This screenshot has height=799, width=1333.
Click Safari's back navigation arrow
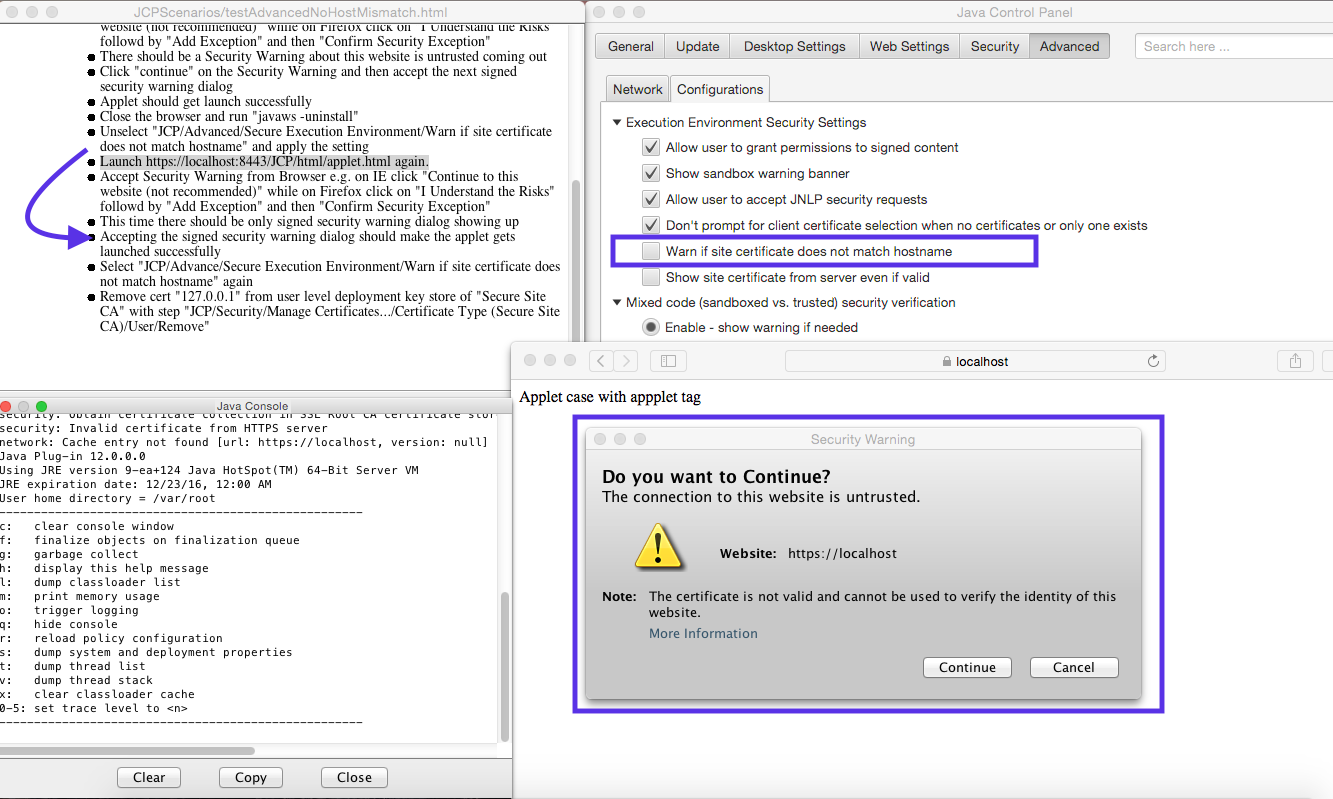click(600, 361)
